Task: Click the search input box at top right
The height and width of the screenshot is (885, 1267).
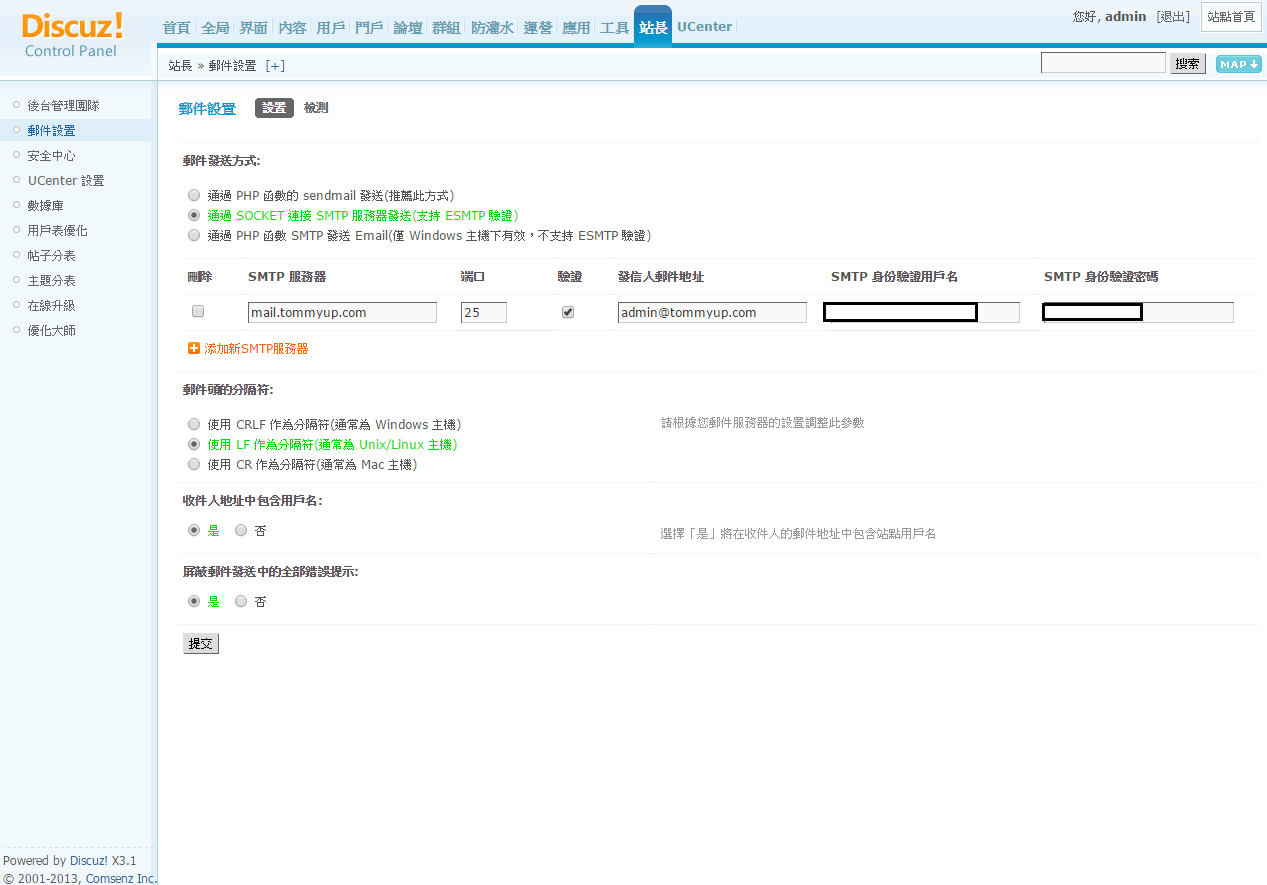Action: click(x=1102, y=64)
